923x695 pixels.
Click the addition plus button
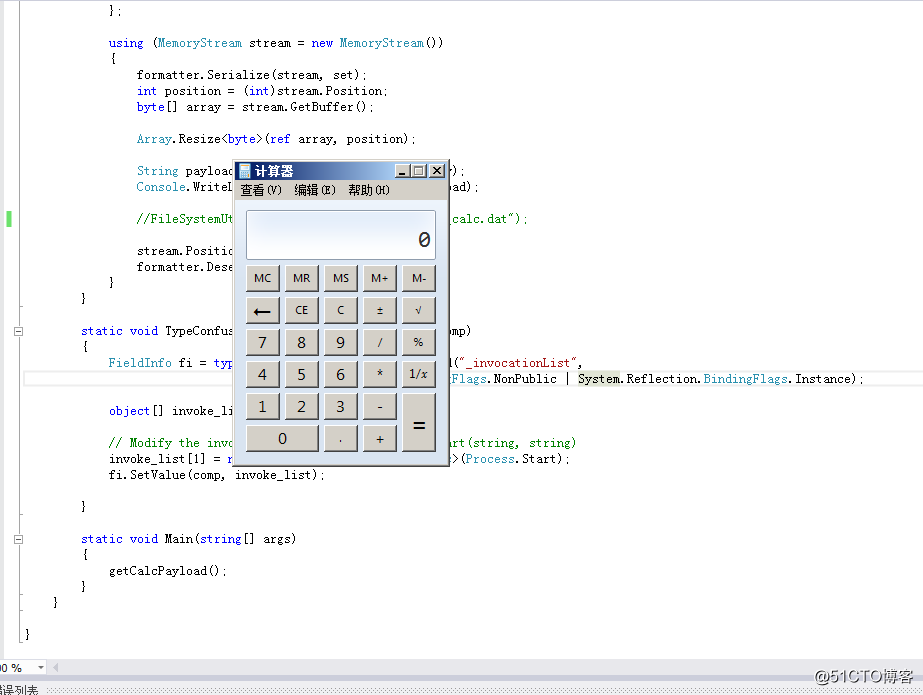(380, 438)
